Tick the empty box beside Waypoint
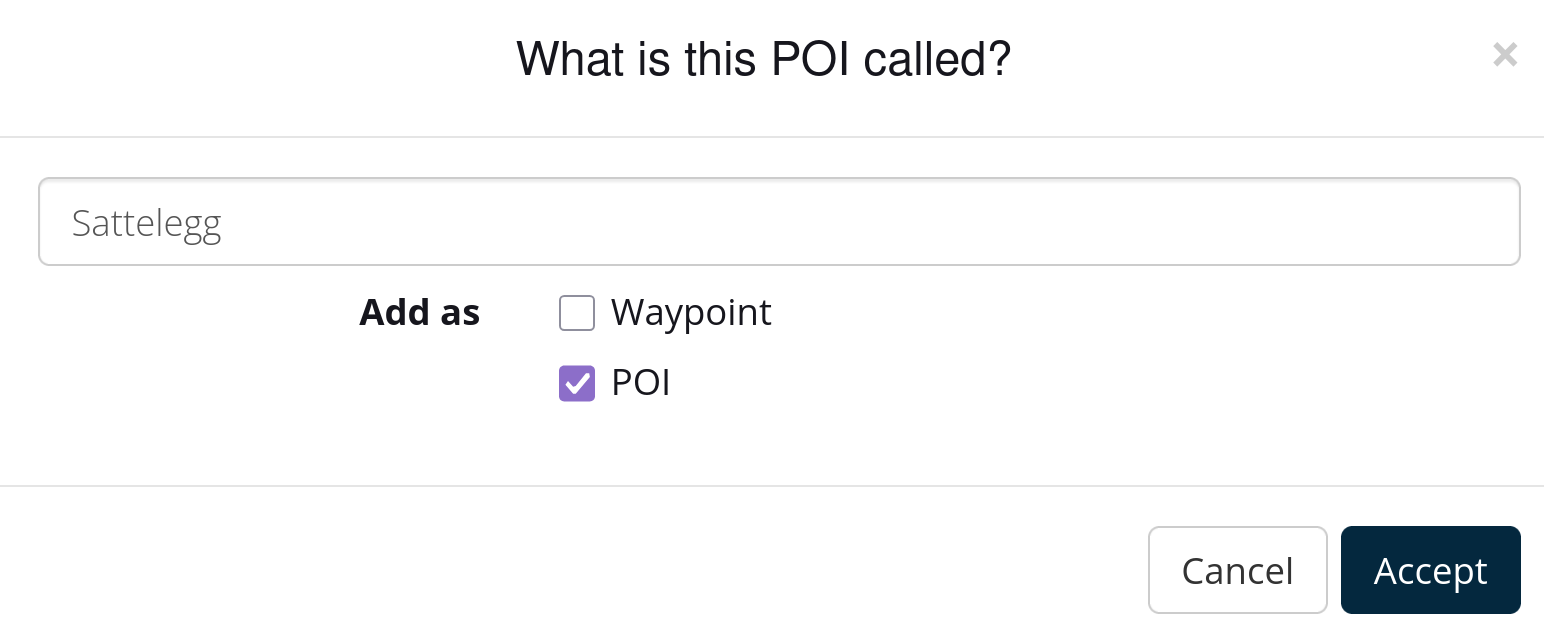 pyautogui.click(x=577, y=313)
